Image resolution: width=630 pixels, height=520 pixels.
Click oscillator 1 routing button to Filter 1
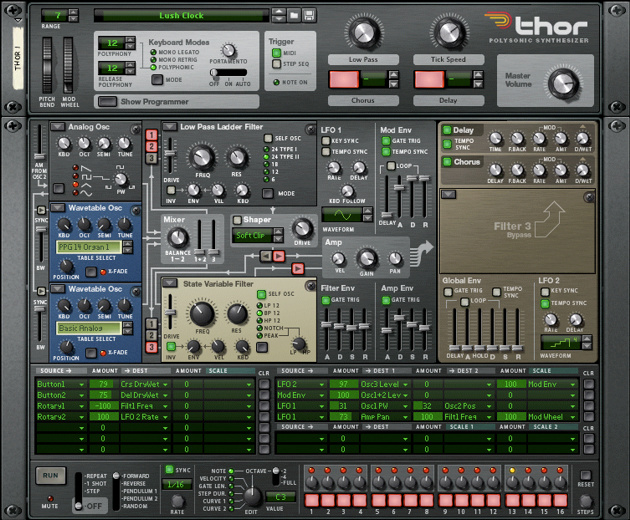coord(151,135)
